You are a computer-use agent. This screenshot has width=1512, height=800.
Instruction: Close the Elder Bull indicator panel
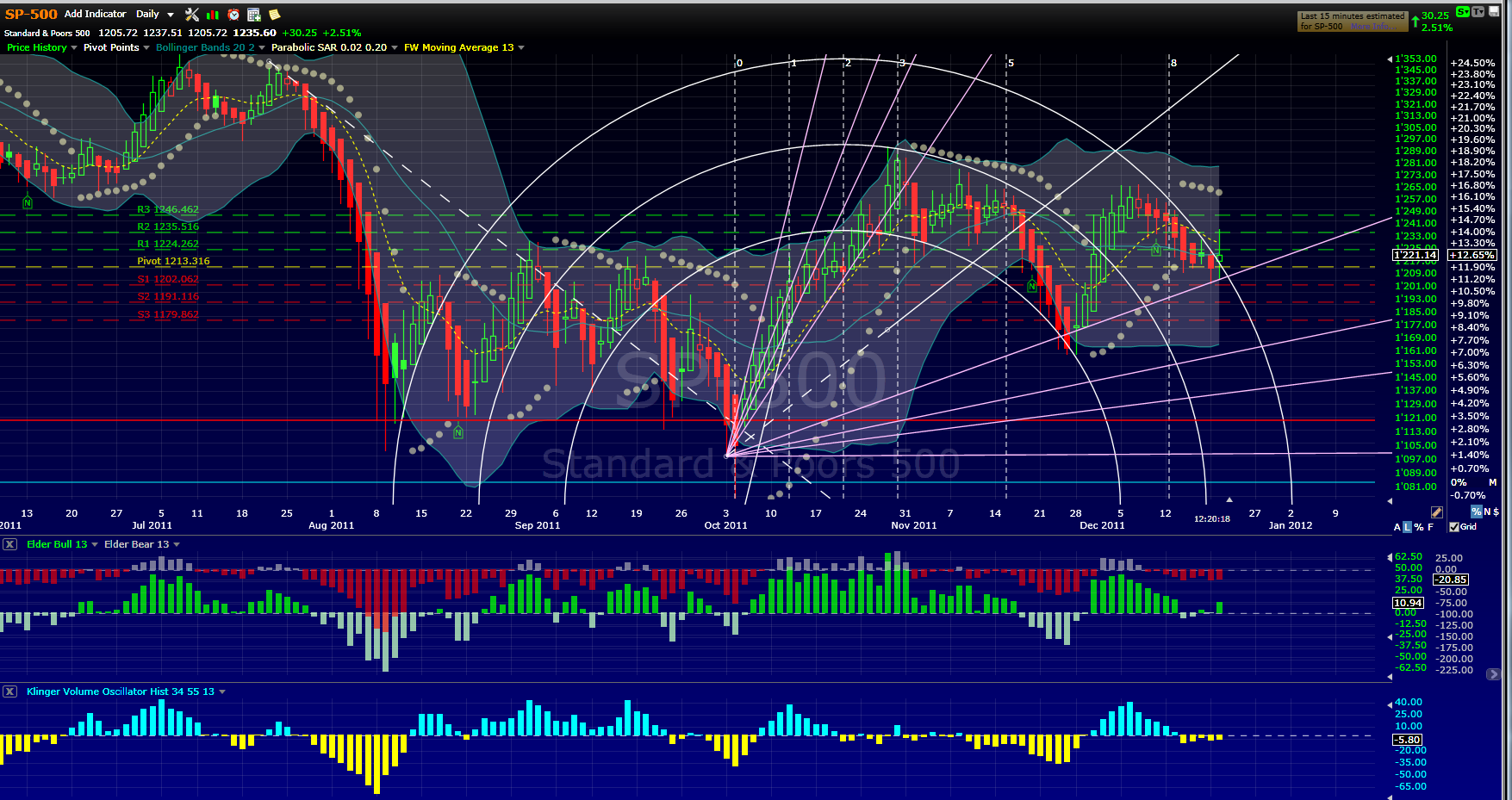9,544
